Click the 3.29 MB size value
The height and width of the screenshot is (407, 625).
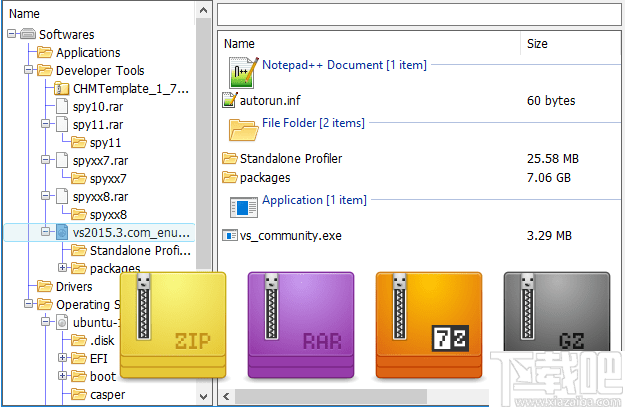tap(549, 236)
